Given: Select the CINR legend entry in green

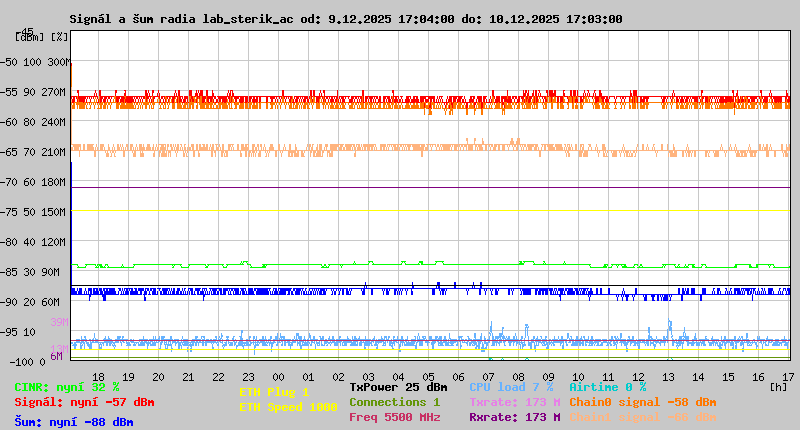Looking at the screenshot, I should coord(67,387).
